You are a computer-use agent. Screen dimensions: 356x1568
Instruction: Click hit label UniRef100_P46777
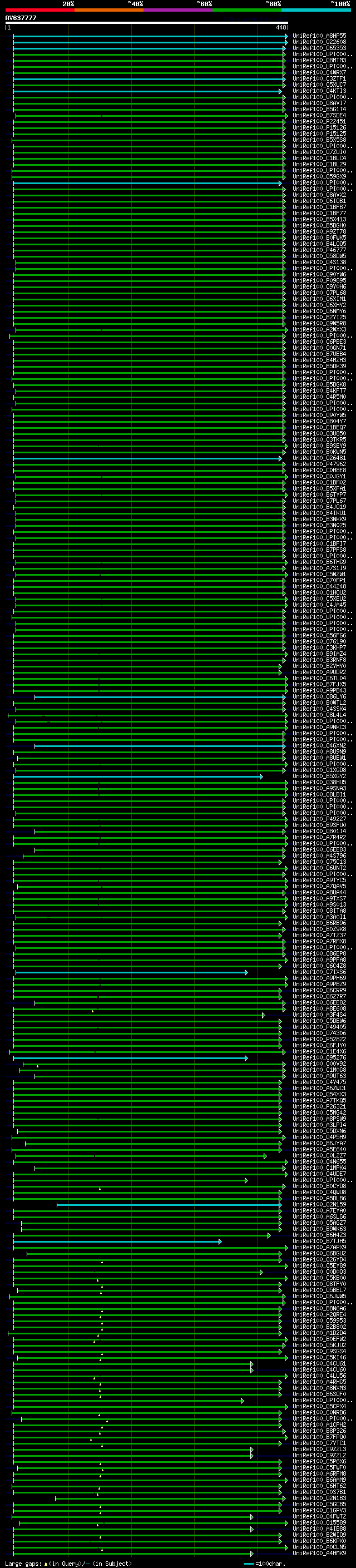[319, 250]
